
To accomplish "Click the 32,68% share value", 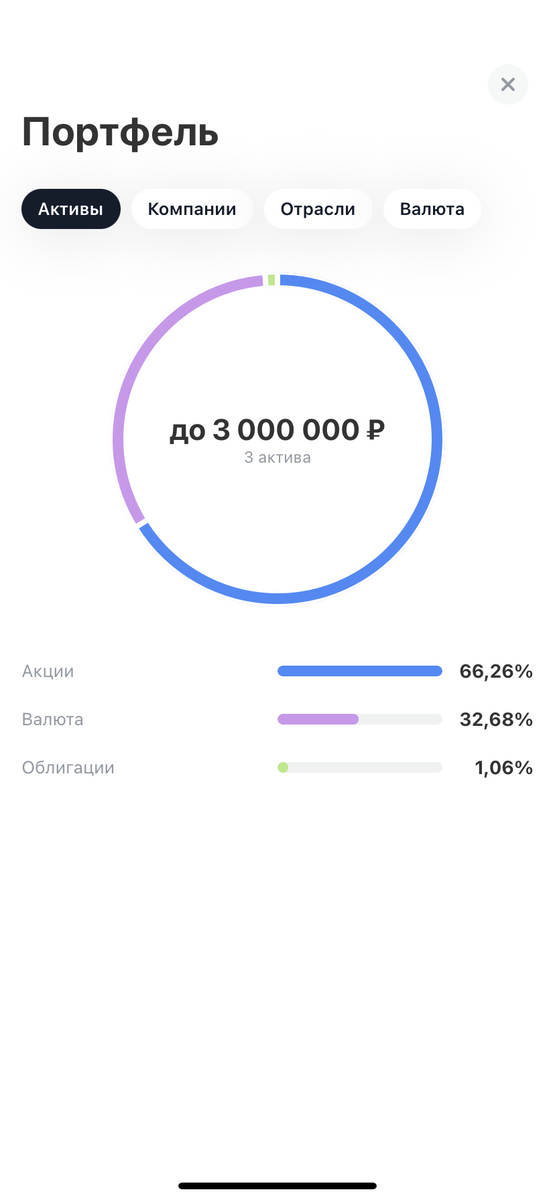I will (x=496, y=719).
